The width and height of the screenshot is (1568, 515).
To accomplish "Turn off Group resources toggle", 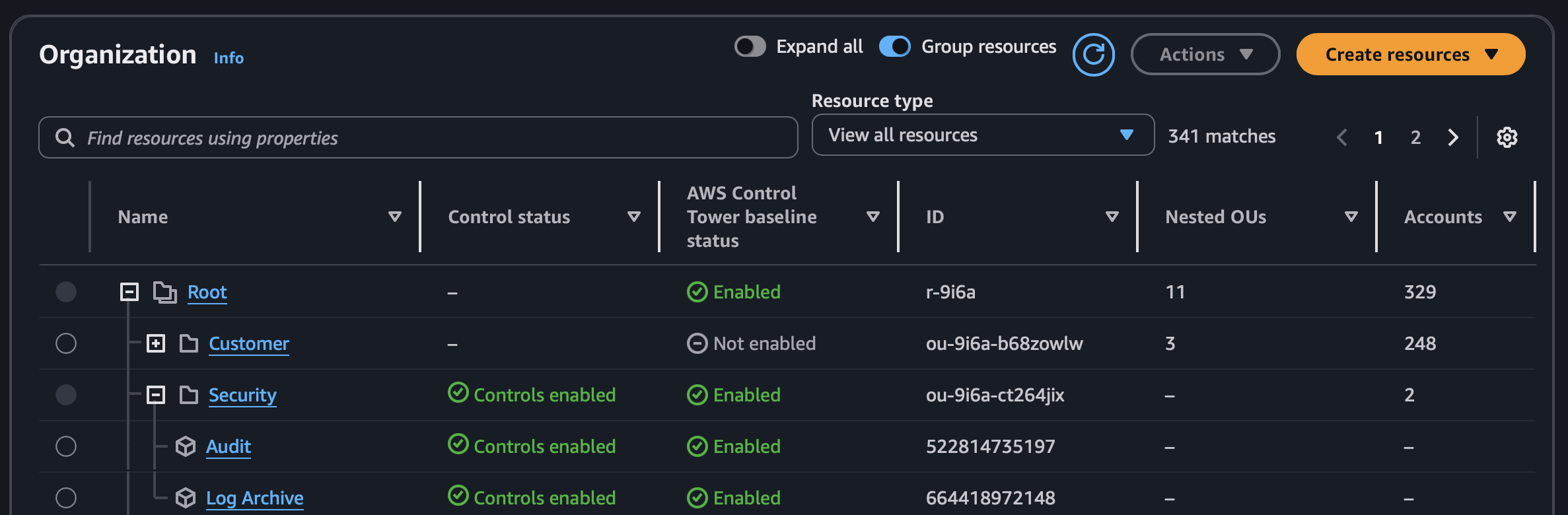I will 895,47.
